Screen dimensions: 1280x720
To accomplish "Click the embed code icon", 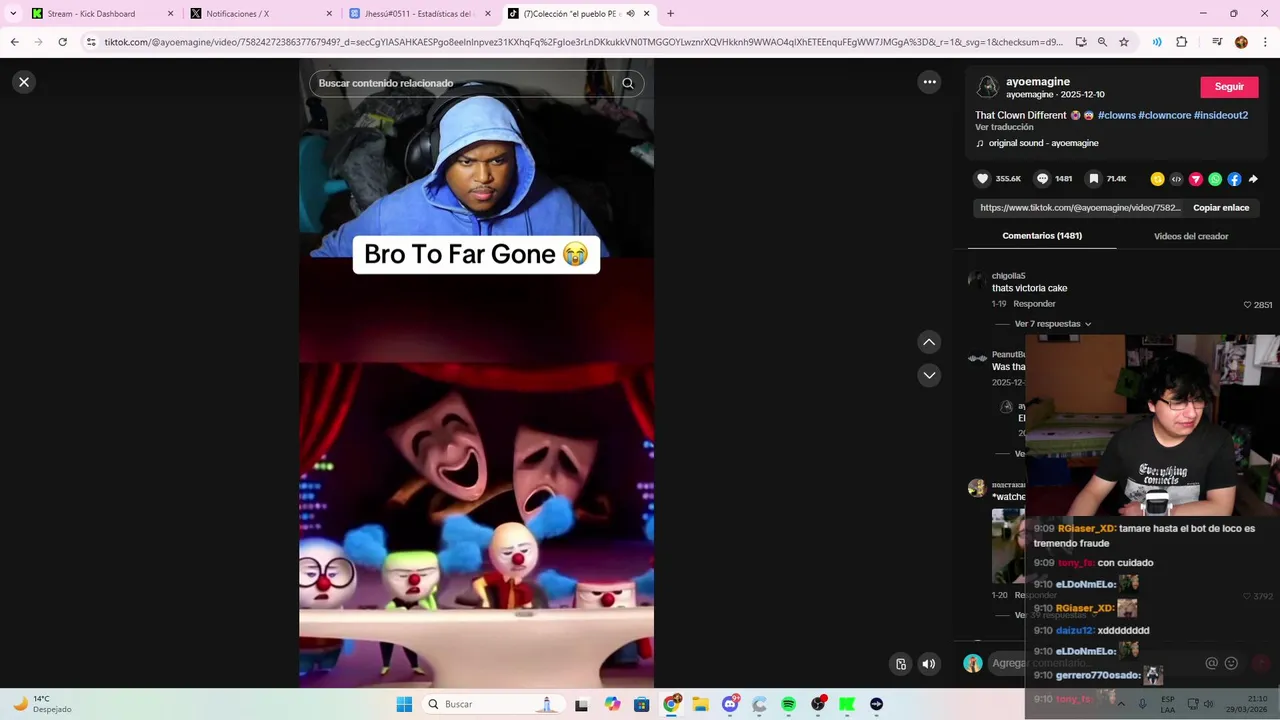I will pyautogui.click(x=1176, y=179).
